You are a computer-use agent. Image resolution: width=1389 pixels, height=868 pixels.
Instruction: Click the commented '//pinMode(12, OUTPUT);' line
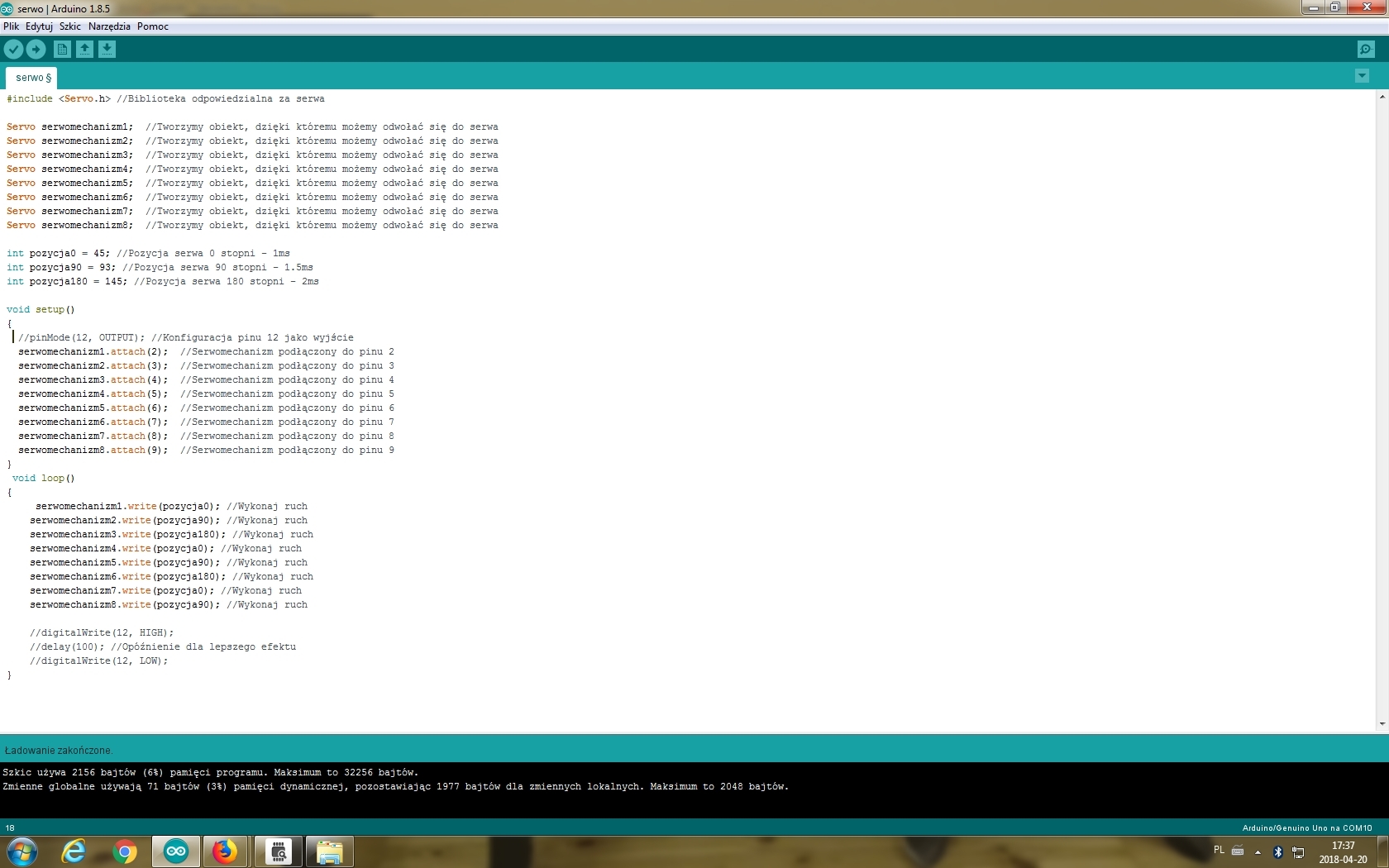point(186,338)
